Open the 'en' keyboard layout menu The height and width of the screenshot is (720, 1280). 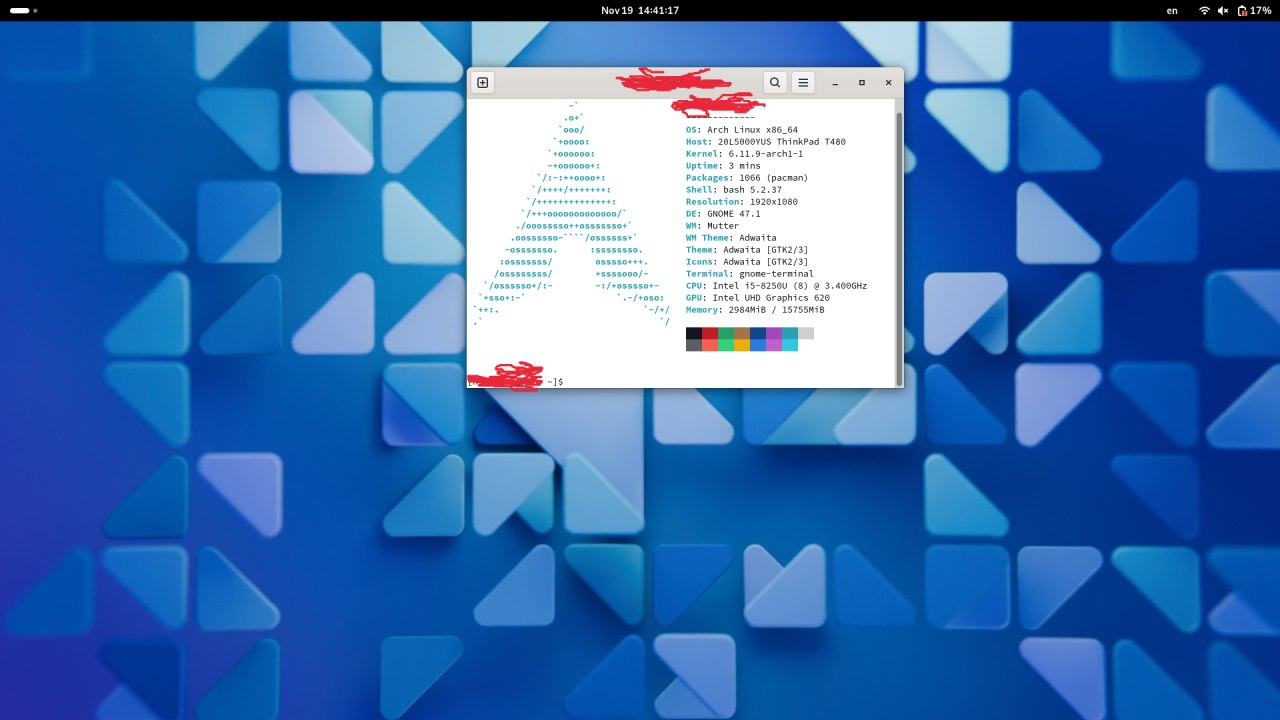pos(1172,10)
